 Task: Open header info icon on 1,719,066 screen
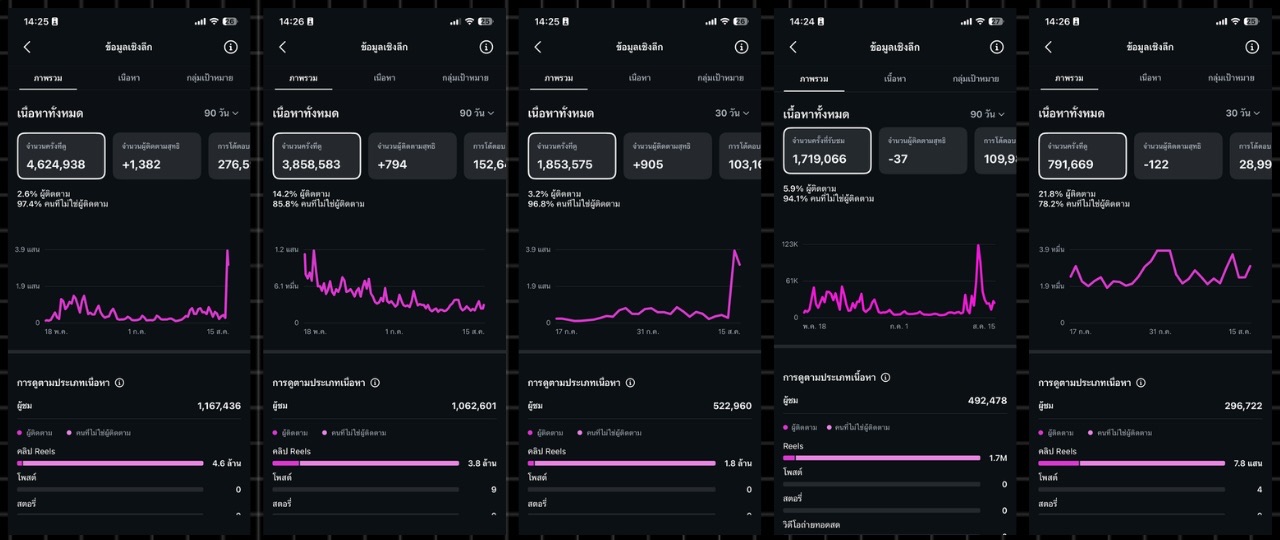point(997,47)
